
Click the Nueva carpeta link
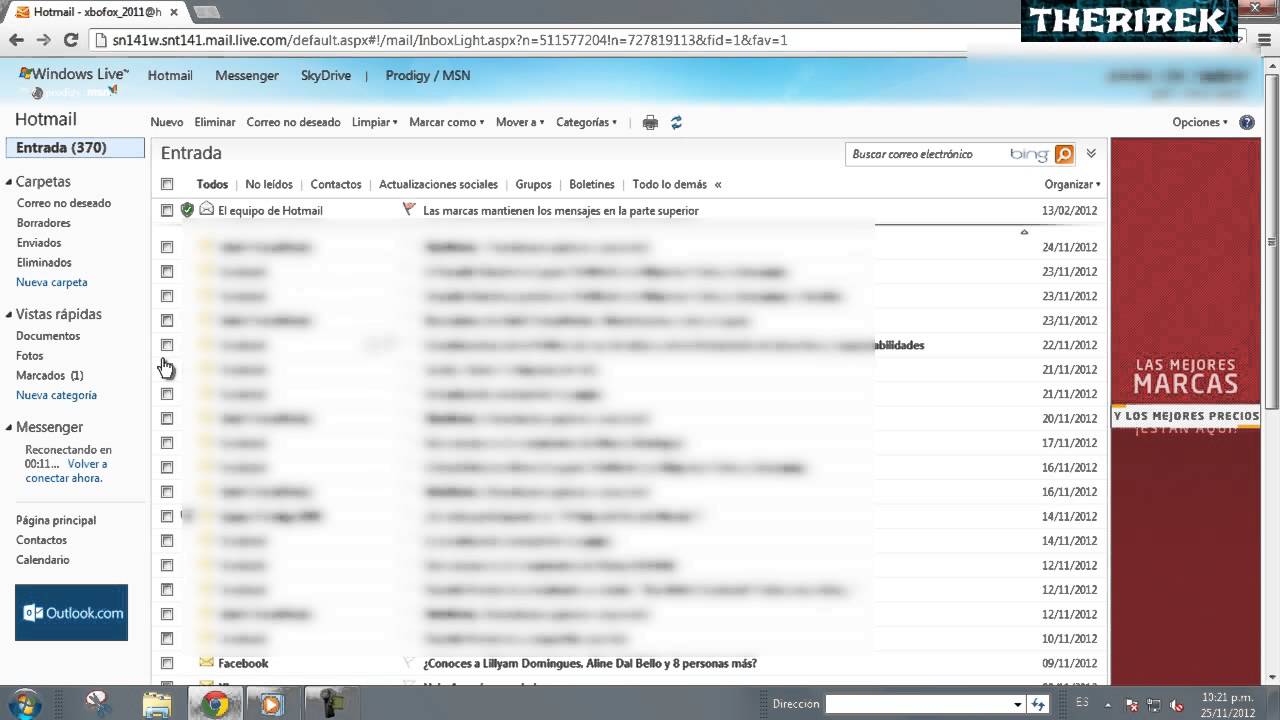(x=52, y=282)
